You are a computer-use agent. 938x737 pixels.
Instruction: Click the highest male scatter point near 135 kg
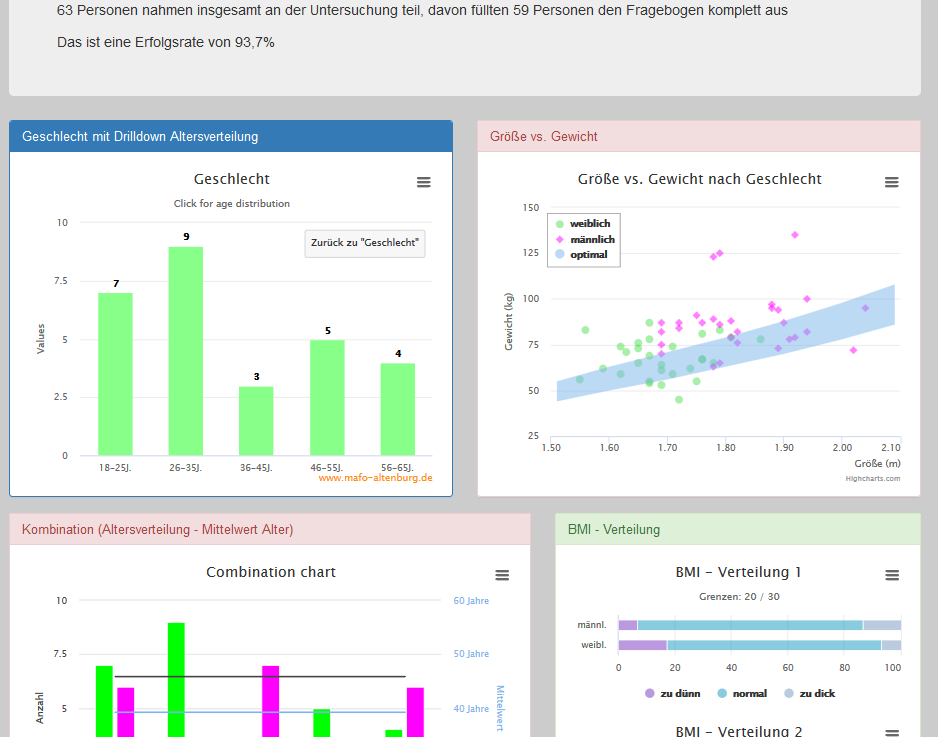point(795,235)
